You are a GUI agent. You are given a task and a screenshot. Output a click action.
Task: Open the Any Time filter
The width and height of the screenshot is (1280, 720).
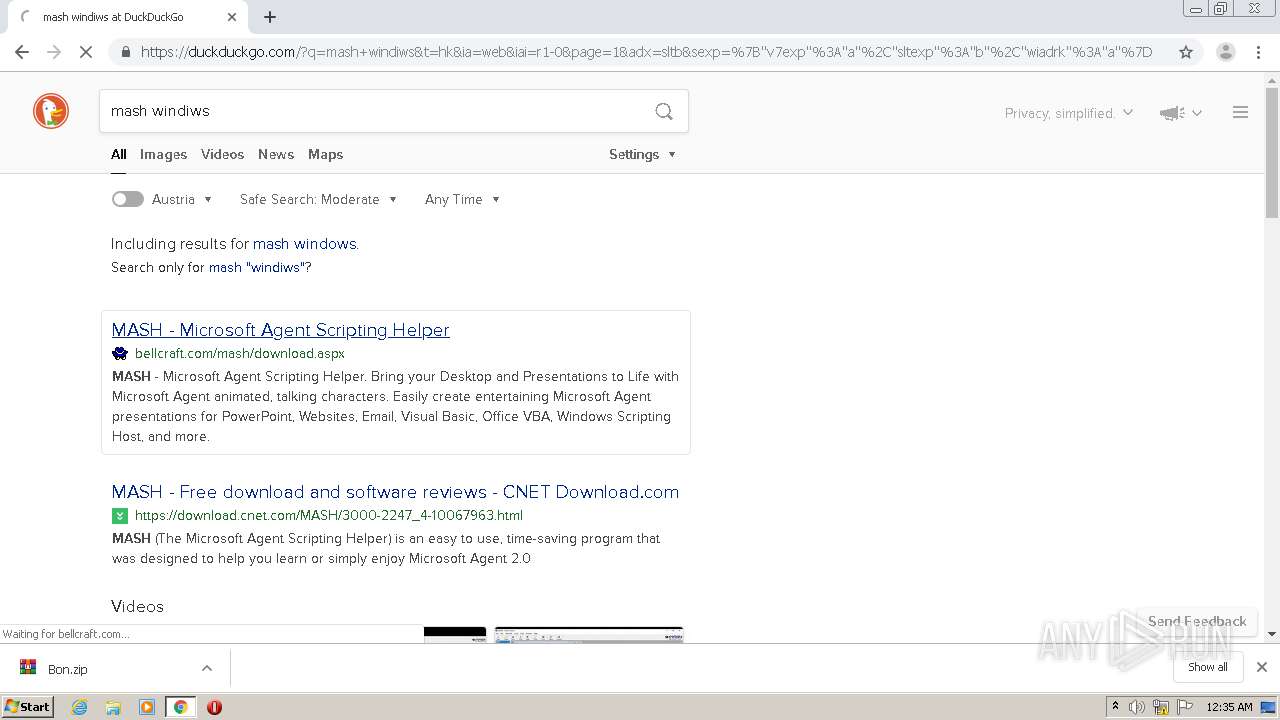pos(462,199)
